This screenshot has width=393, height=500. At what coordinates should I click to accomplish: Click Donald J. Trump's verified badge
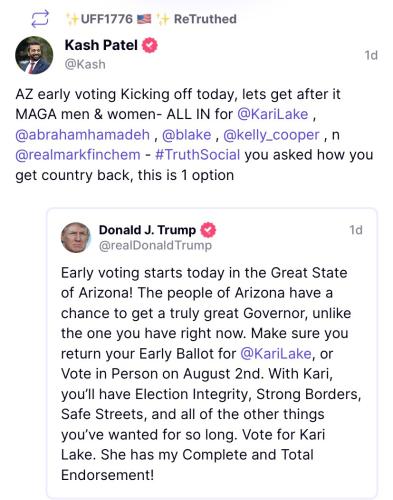208,230
